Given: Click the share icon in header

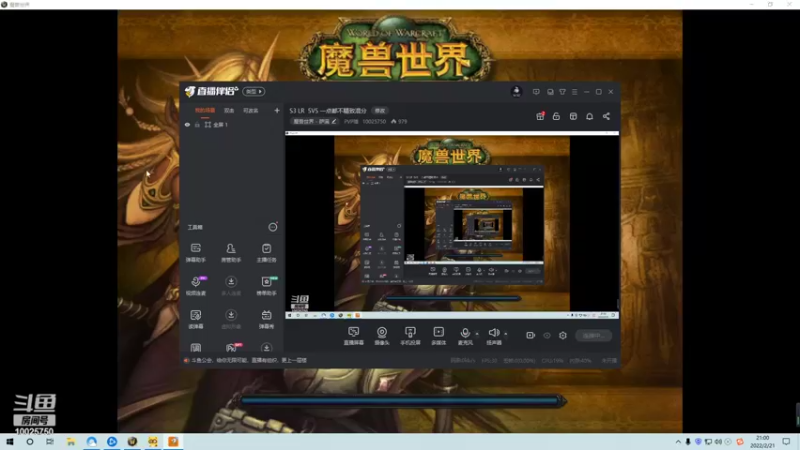Looking at the screenshot, I should tap(606, 116).
